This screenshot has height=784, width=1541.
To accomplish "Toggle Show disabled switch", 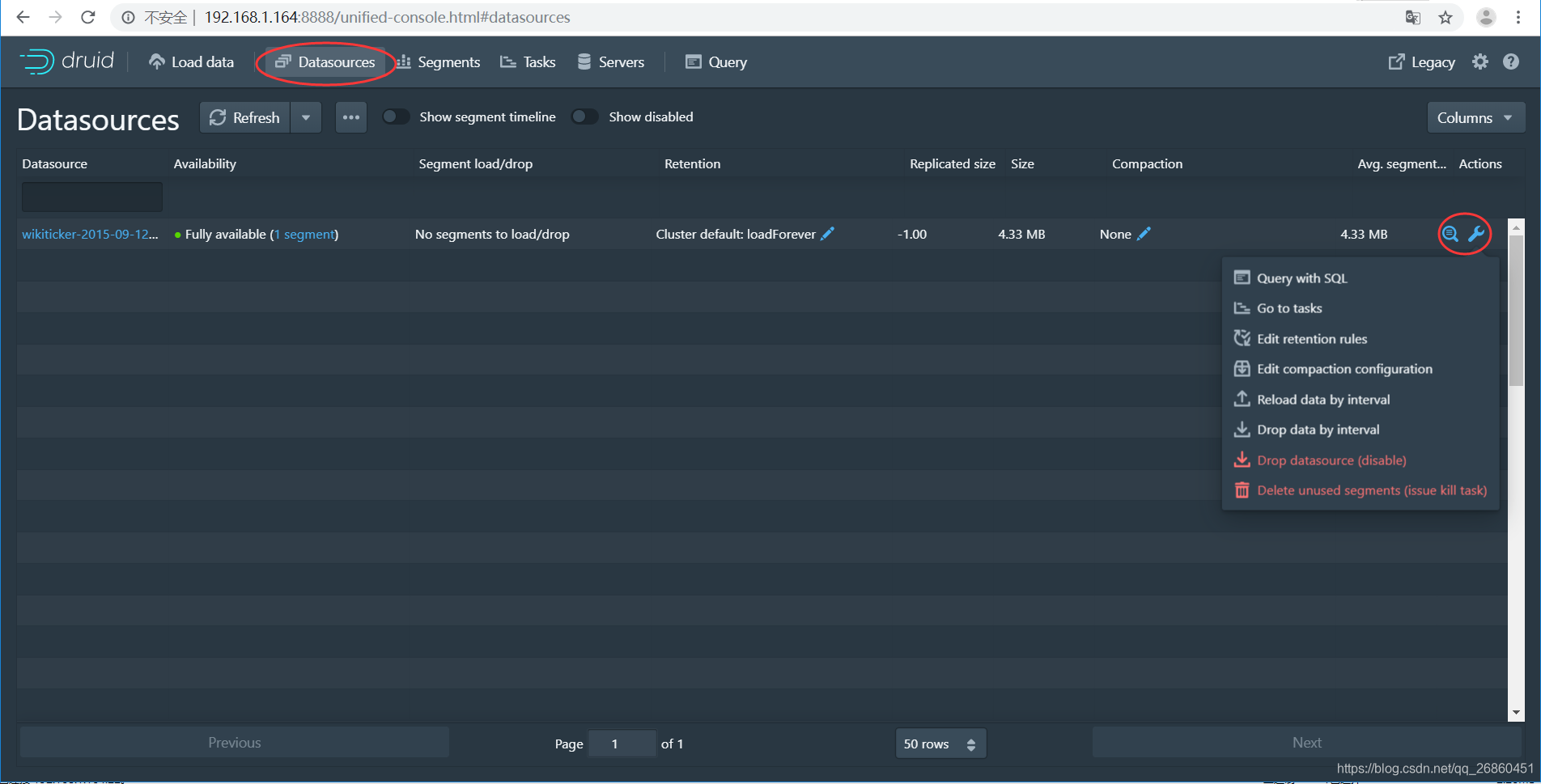I will tap(584, 117).
